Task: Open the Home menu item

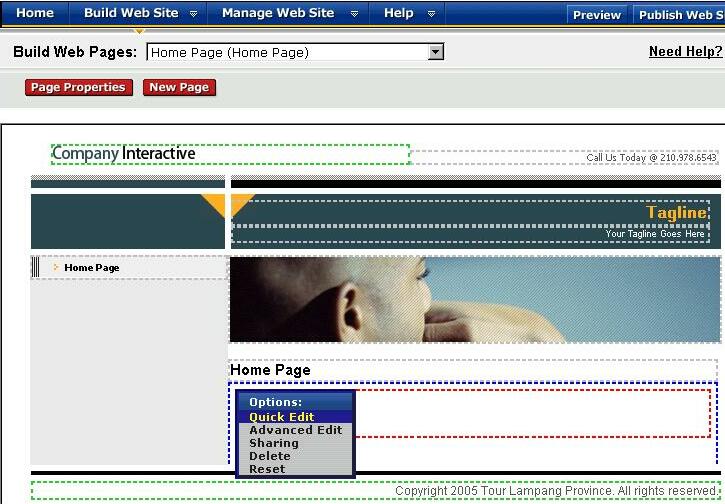Action: click(x=35, y=13)
